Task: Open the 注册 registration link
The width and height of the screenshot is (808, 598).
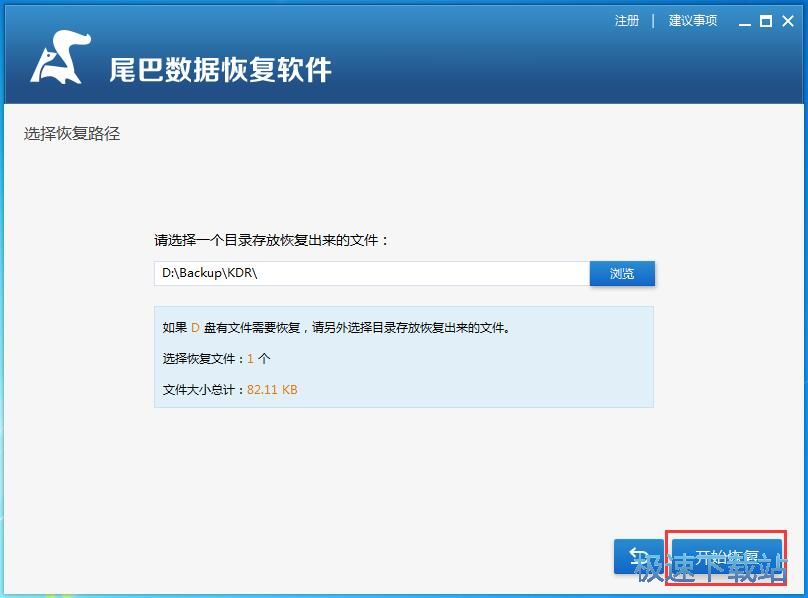Action: tap(627, 21)
